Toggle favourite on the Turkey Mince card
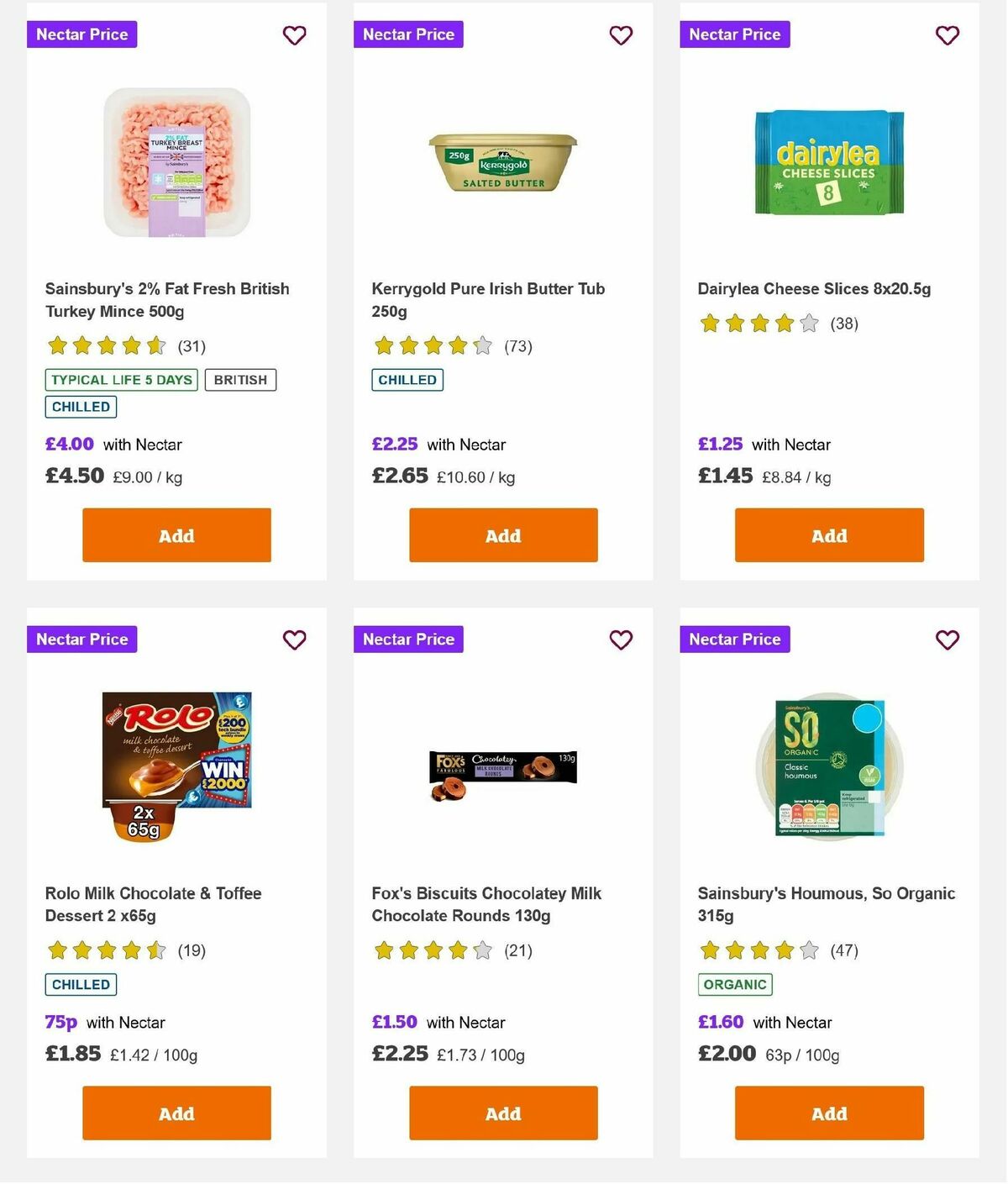Viewport: 1008px width, 1184px height. [294, 35]
